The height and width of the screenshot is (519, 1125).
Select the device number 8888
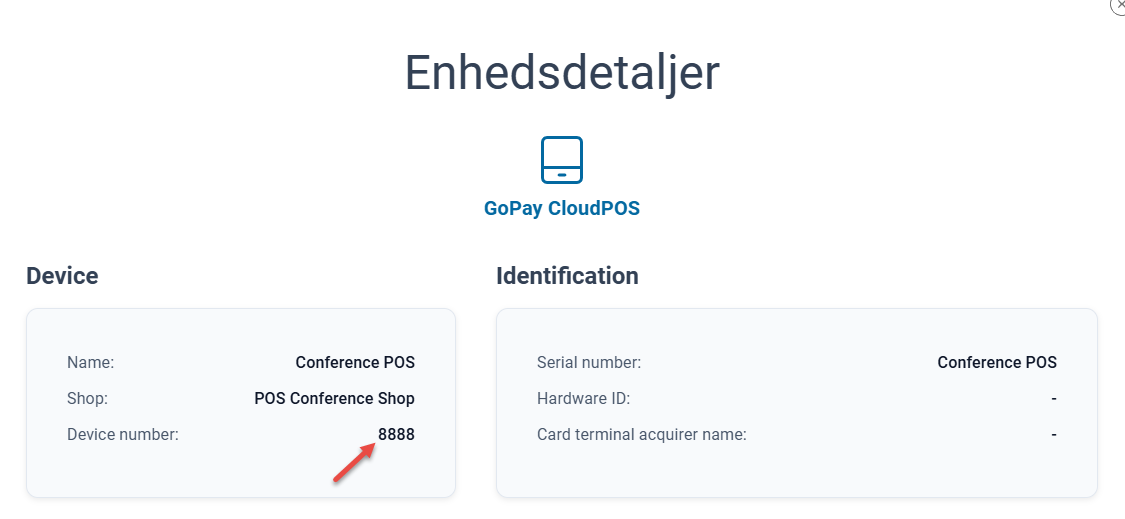pyautogui.click(x=396, y=434)
